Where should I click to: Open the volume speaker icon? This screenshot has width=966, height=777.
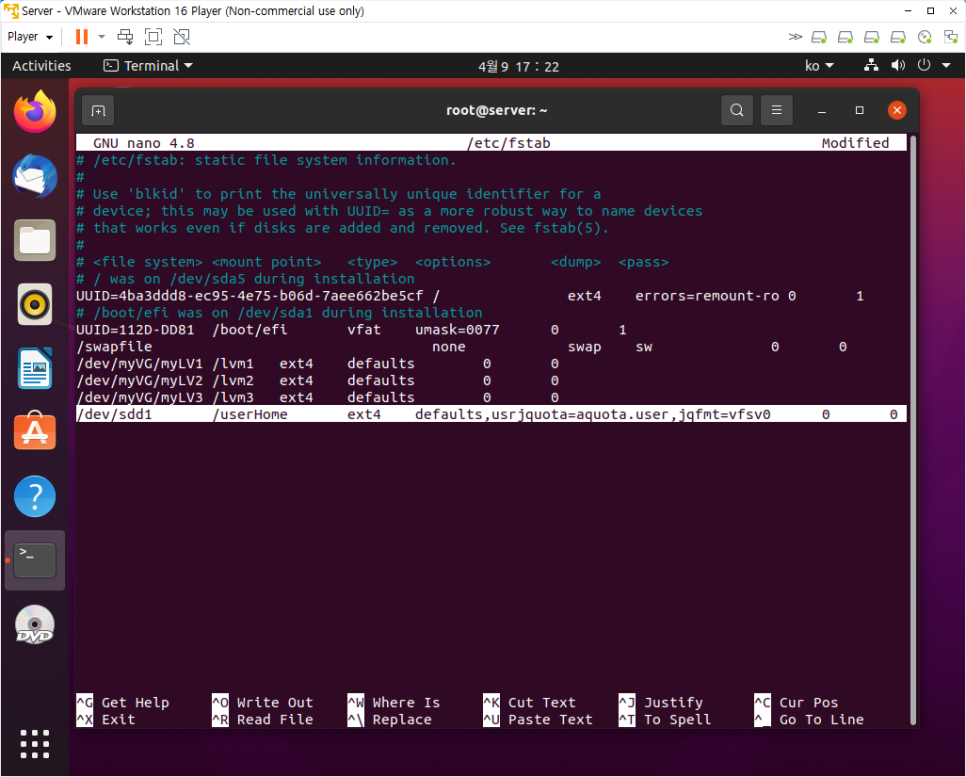tap(898, 65)
